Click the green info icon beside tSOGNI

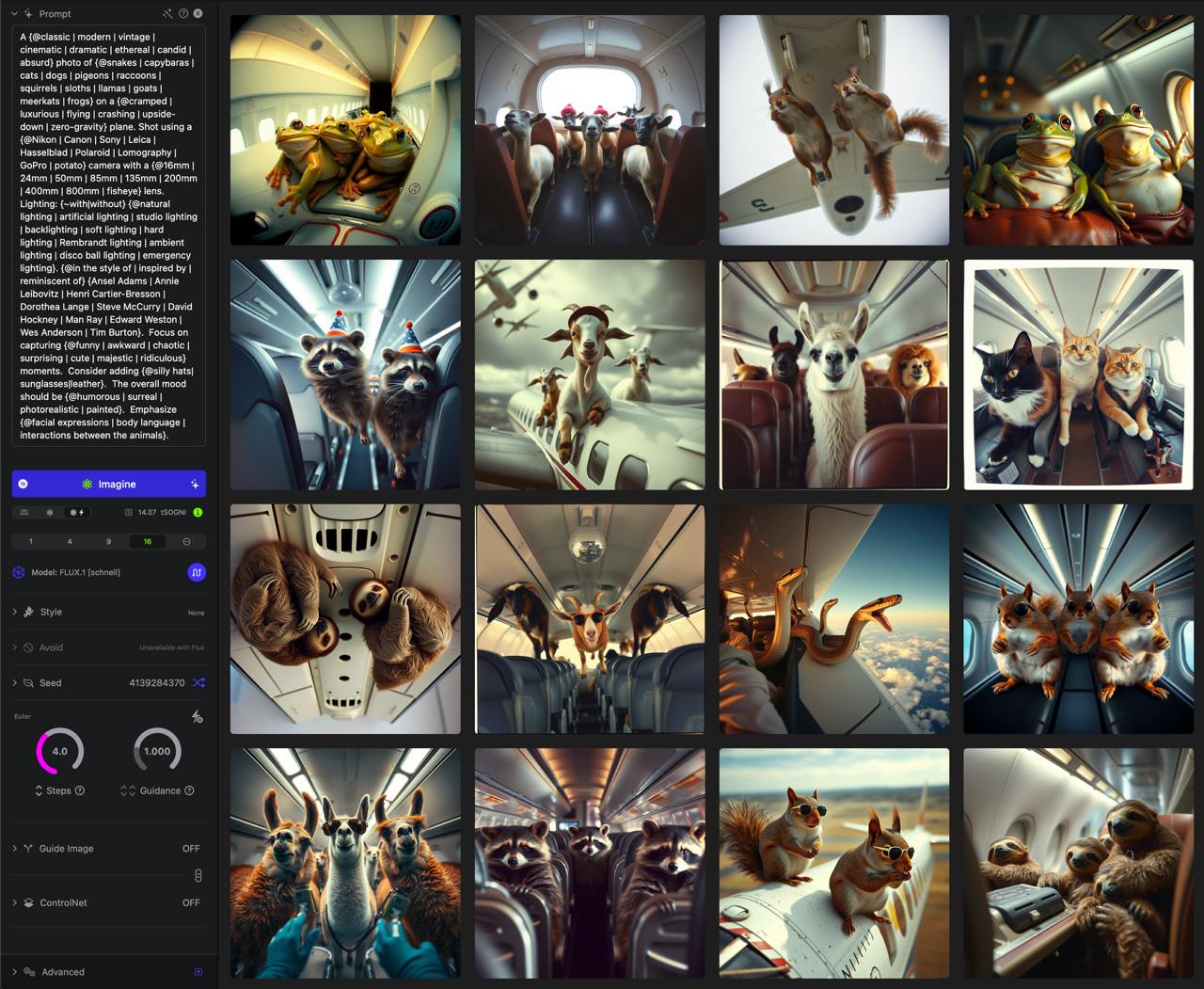pos(198,513)
